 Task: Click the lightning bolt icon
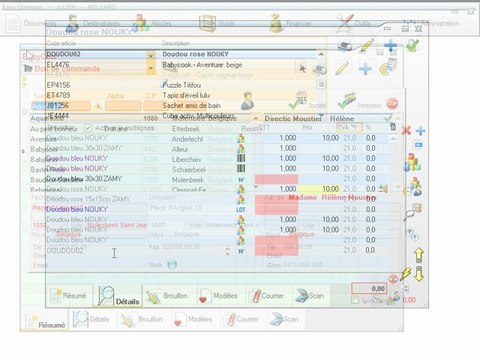pyautogui.click(x=406, y=274)
